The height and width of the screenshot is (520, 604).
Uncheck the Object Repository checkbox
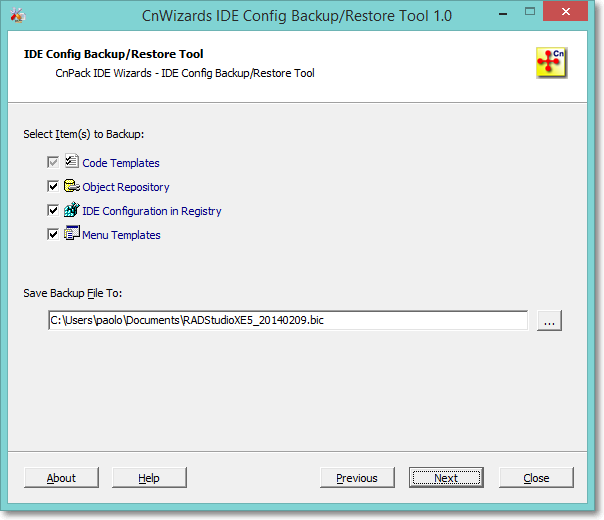point(53,186)
